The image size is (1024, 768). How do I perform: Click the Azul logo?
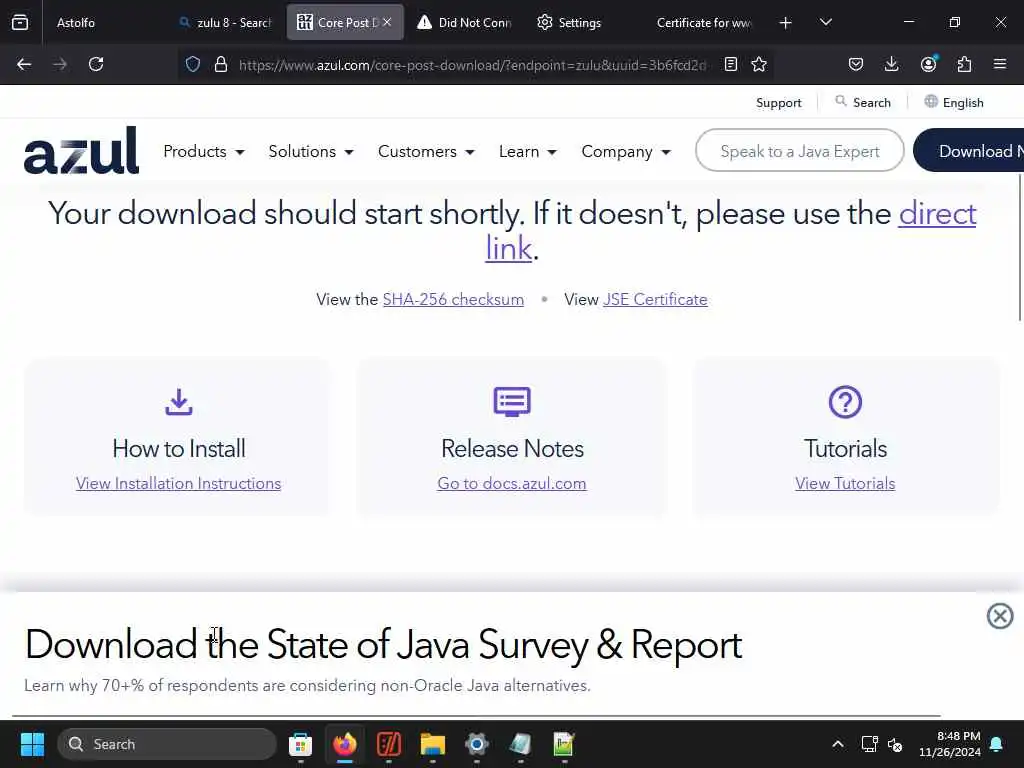[81, 150]
